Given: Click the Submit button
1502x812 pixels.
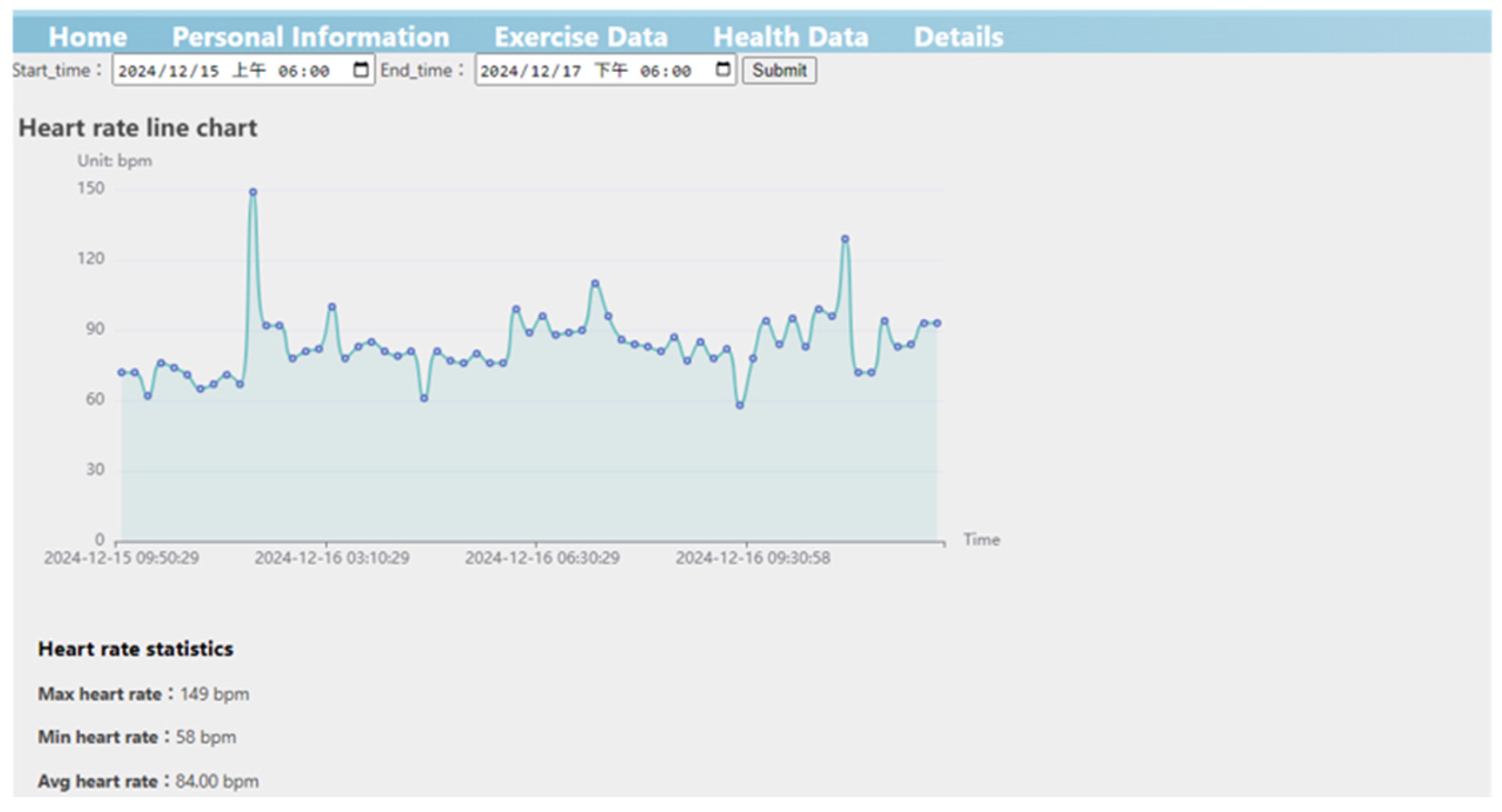Looking at the screenshot, I should 778,70.
